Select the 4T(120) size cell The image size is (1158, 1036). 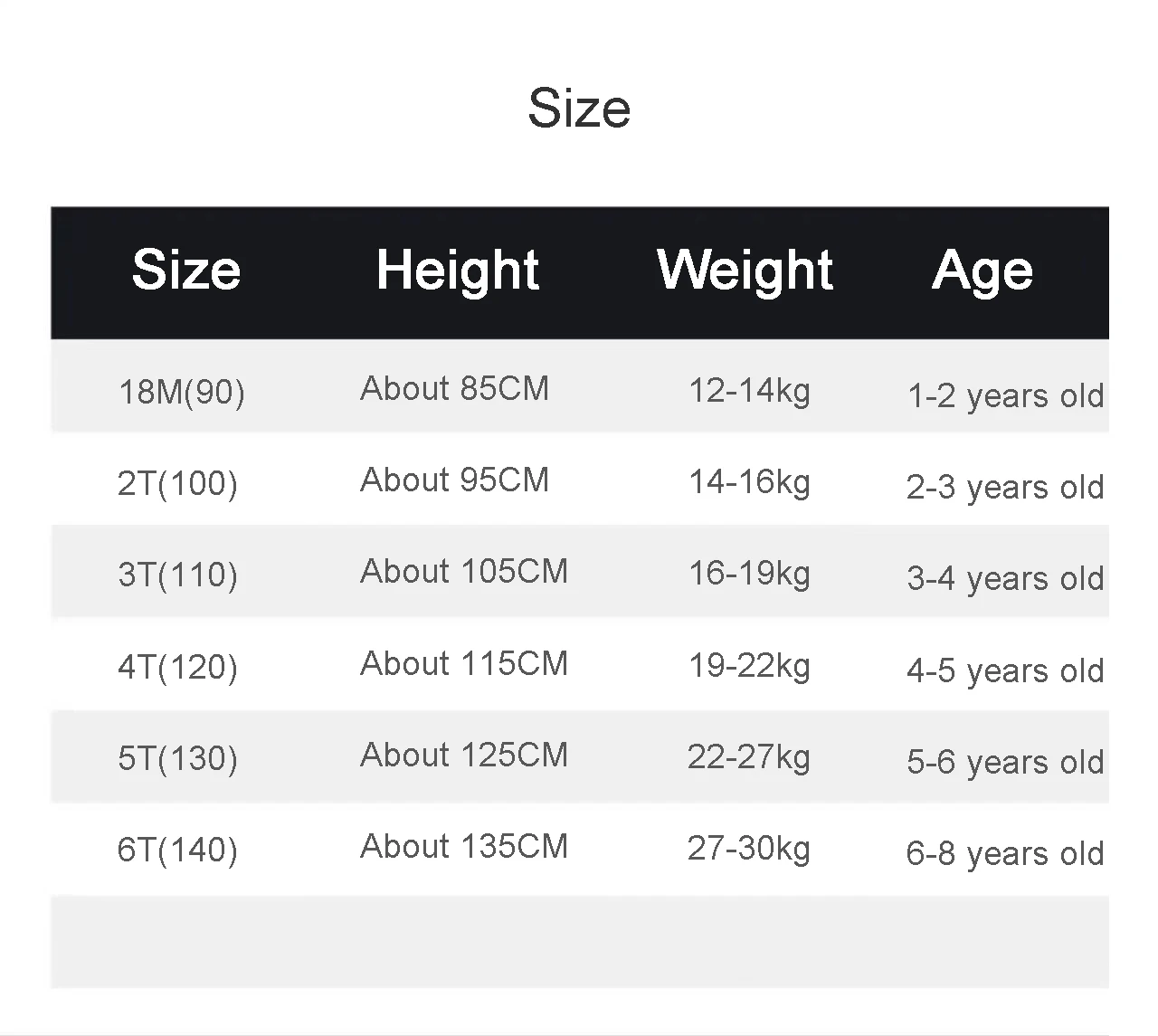(x=177, y=667)
